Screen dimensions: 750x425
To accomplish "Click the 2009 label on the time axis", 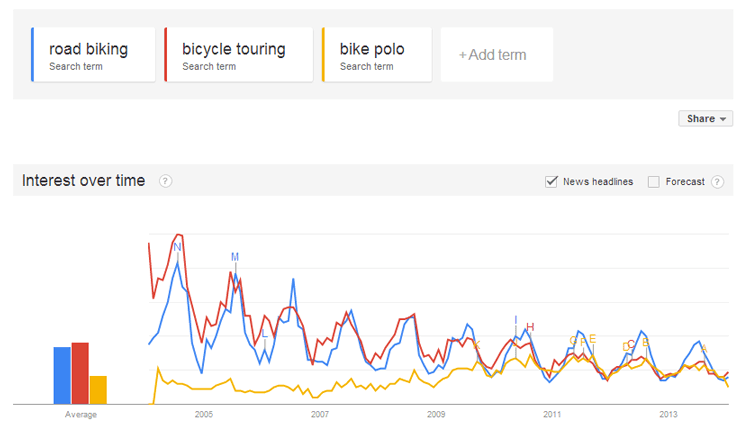I will tap(436, 414).
